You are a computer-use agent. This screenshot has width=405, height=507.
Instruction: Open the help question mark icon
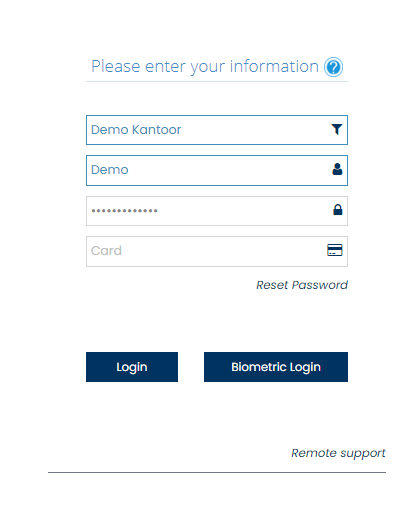333,67
